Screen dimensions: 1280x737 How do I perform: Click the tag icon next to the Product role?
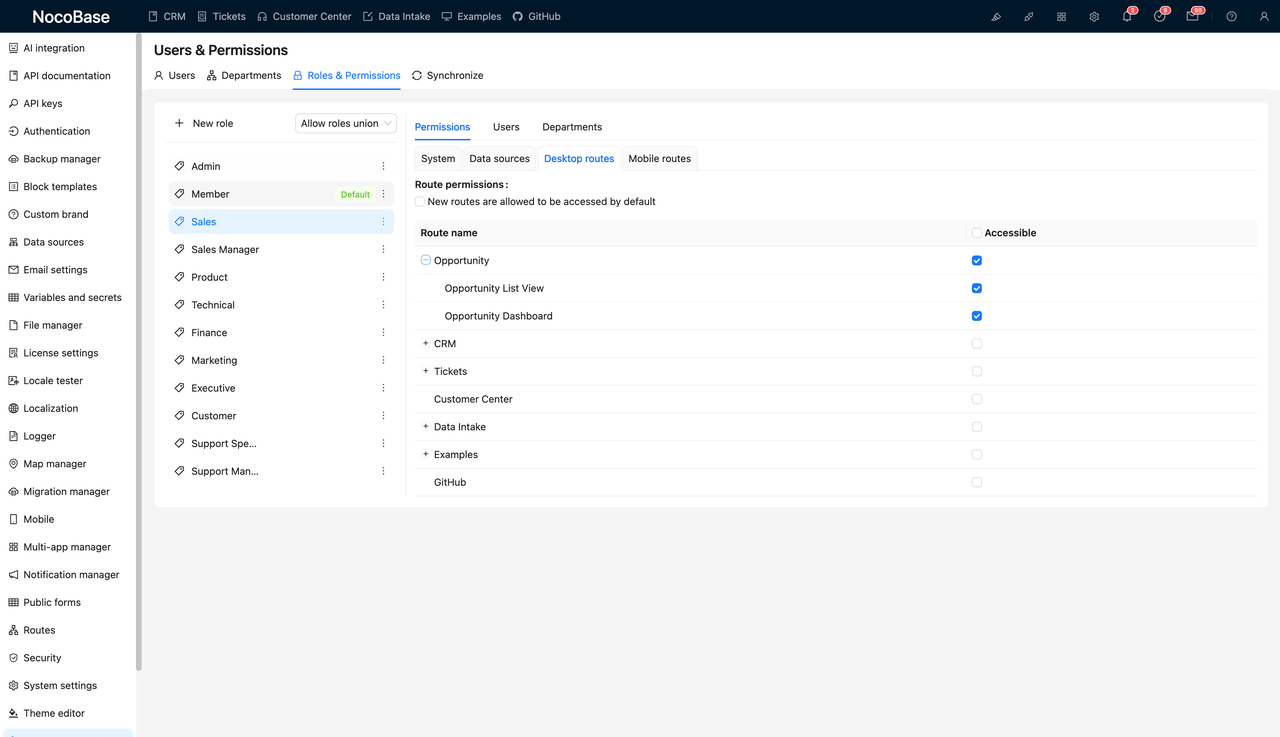pyautogui.click(x=179, y=277)
